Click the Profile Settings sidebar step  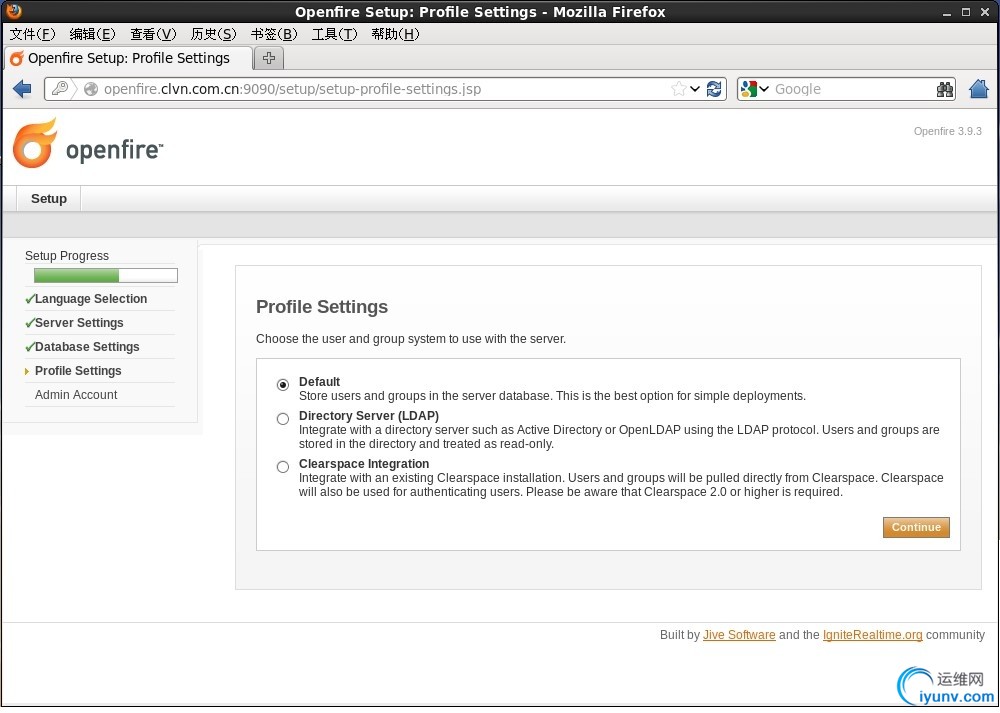pyautogui.click(x=78, y=371)
